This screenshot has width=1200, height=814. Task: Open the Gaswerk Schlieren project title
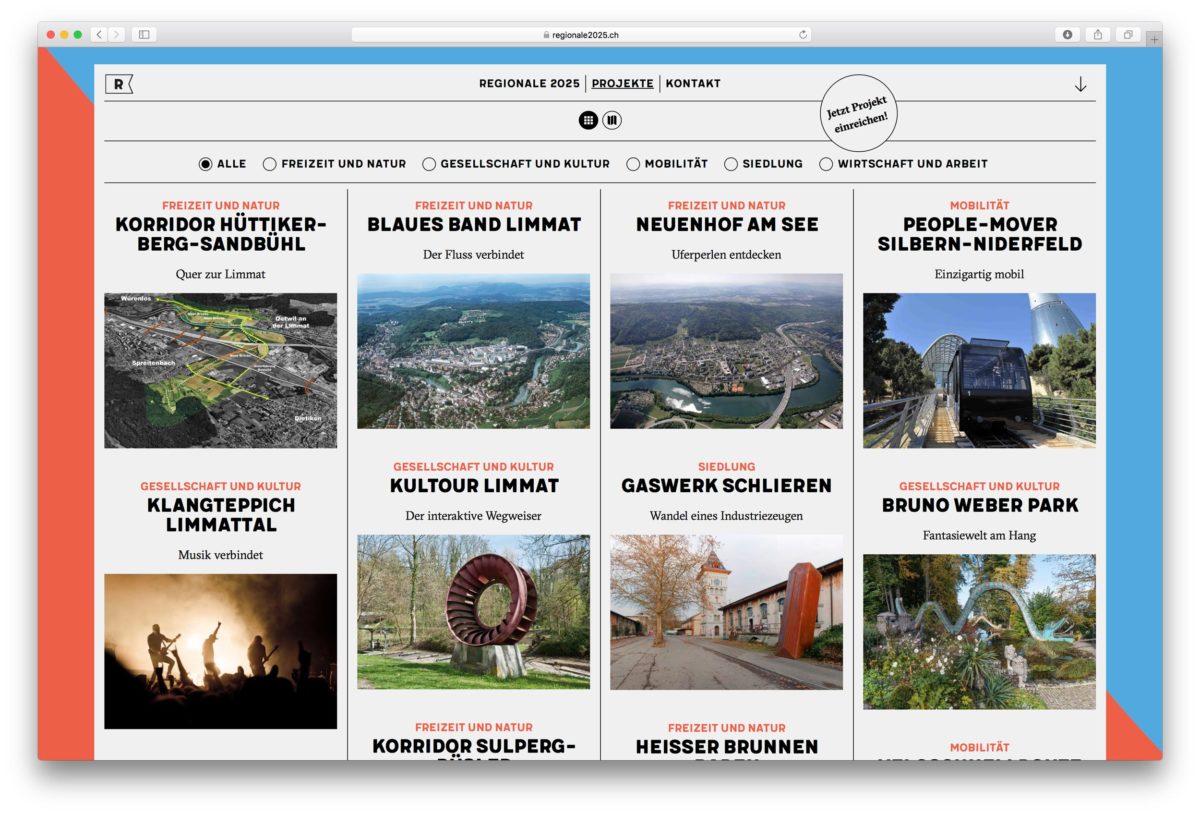click(726, 486)
